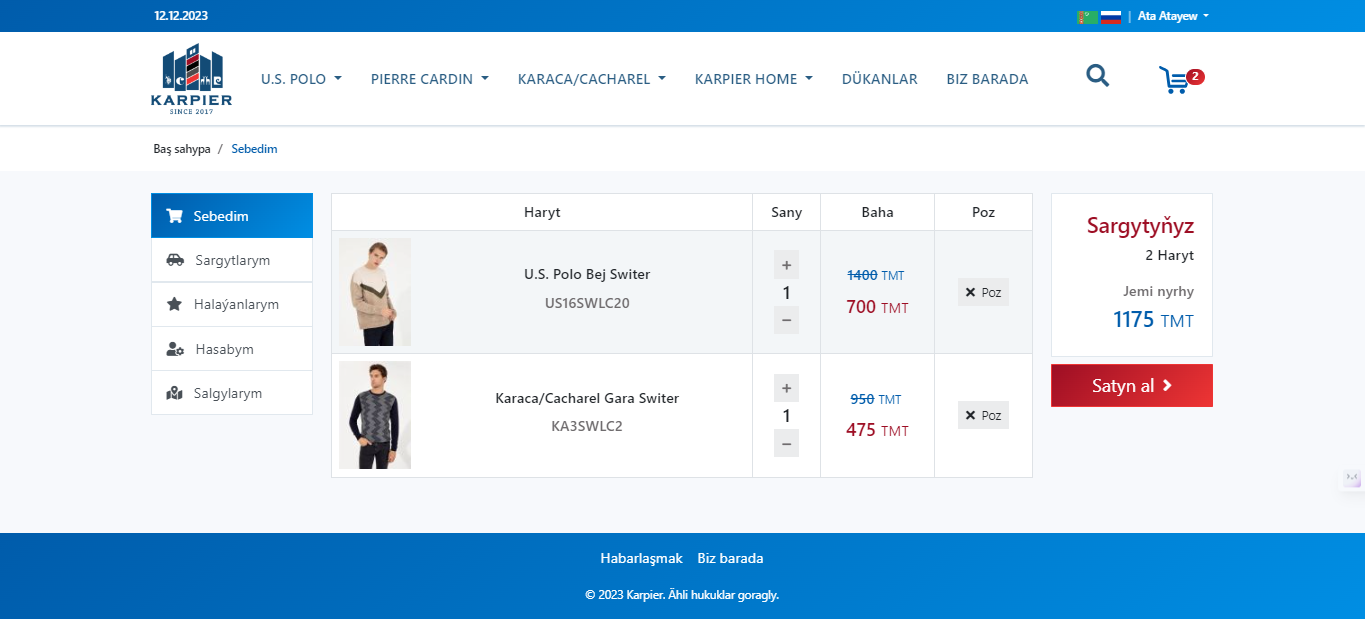Viewport: 1365px width, 619px height.
Task: Decrease quantity of Karaca/Cacharel Gara Switer
Action: coord(786,443)
